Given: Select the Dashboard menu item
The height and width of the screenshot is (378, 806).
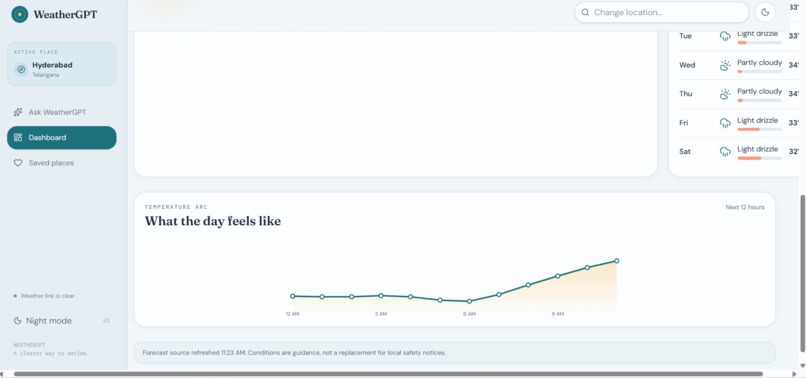Looking at the screenshot, I should click(62, 137).
